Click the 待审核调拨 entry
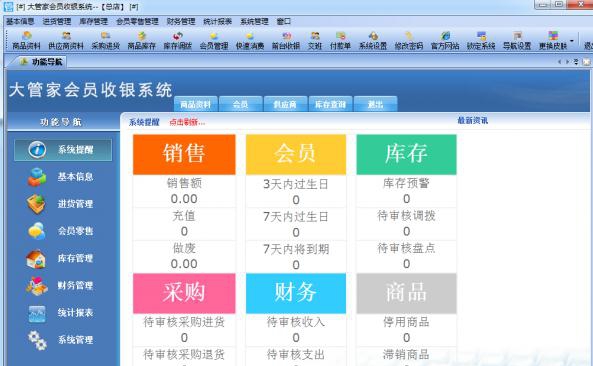Image resolution: width=593 pixels, height=366 pixels. click(406, 216)
